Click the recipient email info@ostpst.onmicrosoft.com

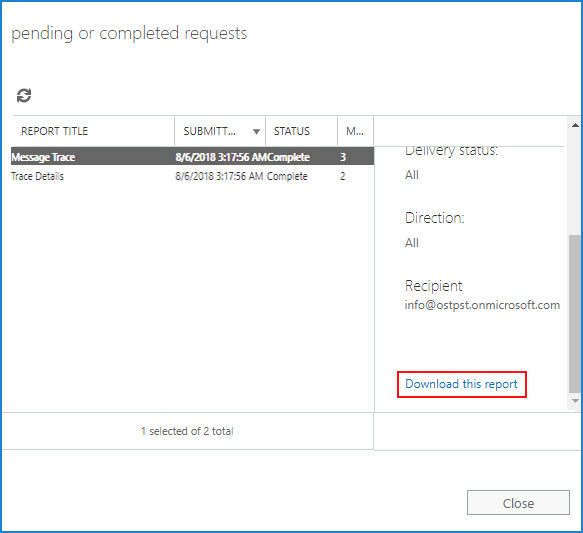[482, 305]
